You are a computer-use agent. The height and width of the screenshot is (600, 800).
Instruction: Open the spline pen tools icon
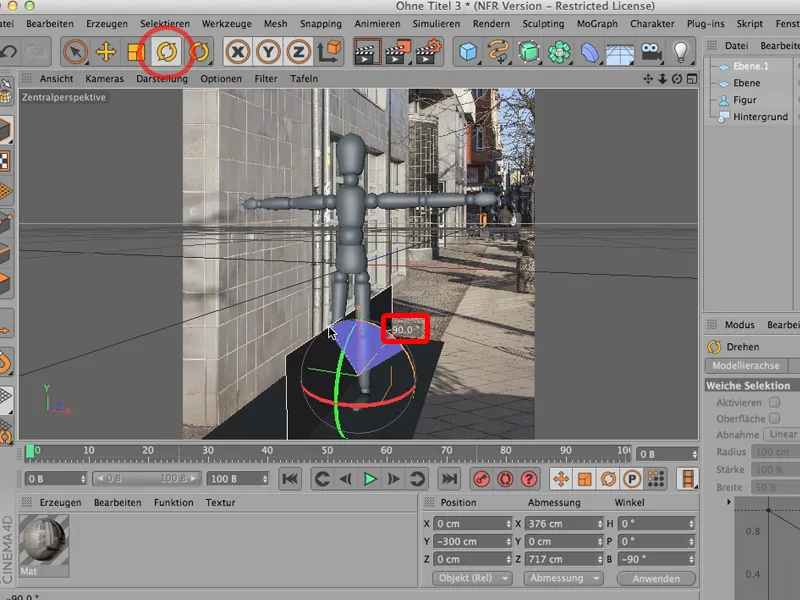pos(498,52)
